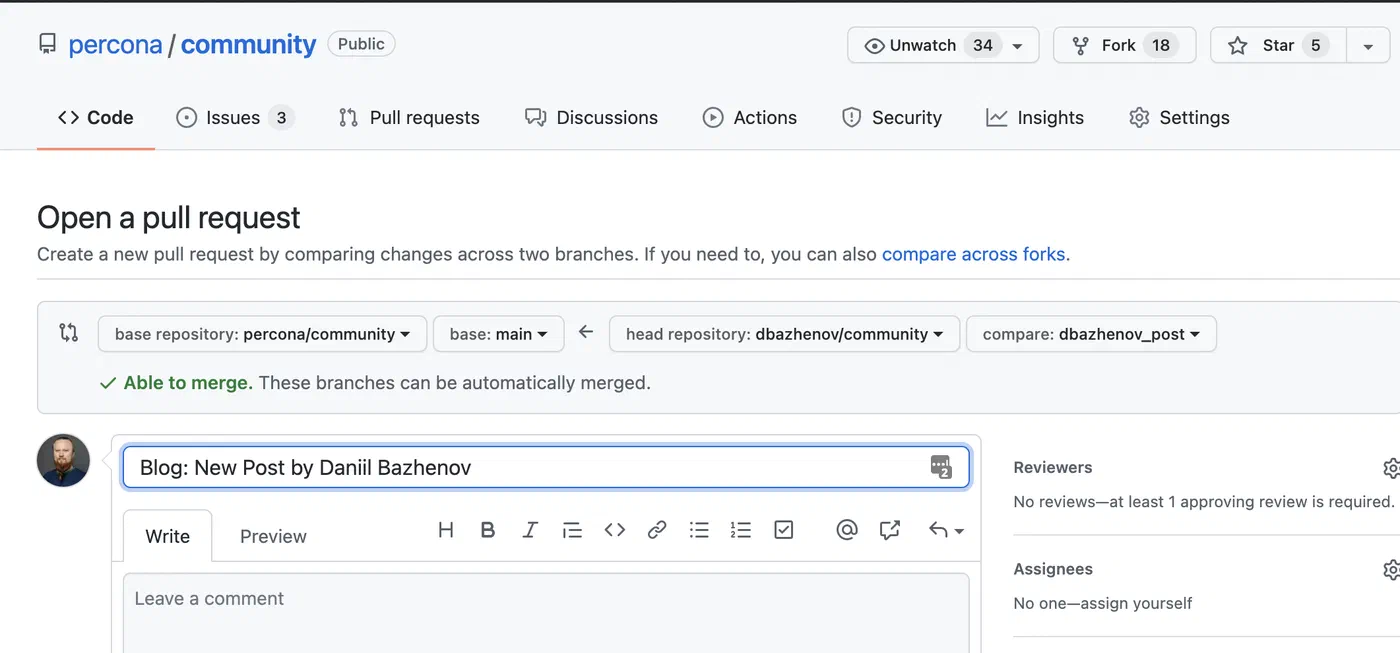Reference an issue or pull request
The height and width of the screenshot is (653, 1400).
click(x=890, y=530)
